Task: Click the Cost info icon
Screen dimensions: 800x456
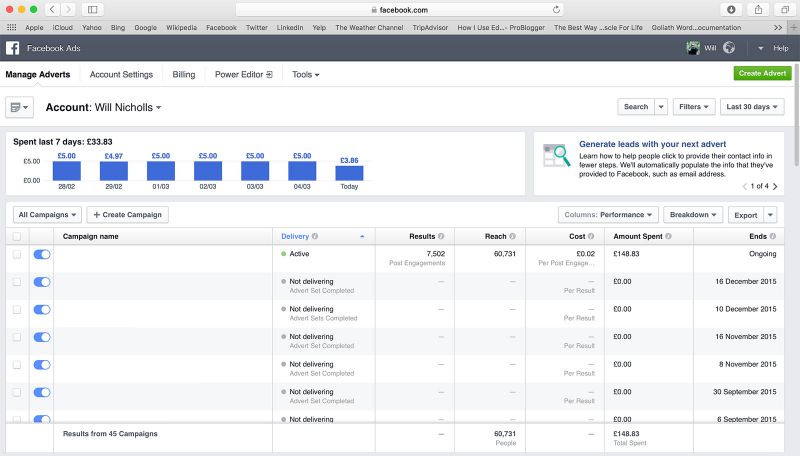Action: click(x=591, y=236)
